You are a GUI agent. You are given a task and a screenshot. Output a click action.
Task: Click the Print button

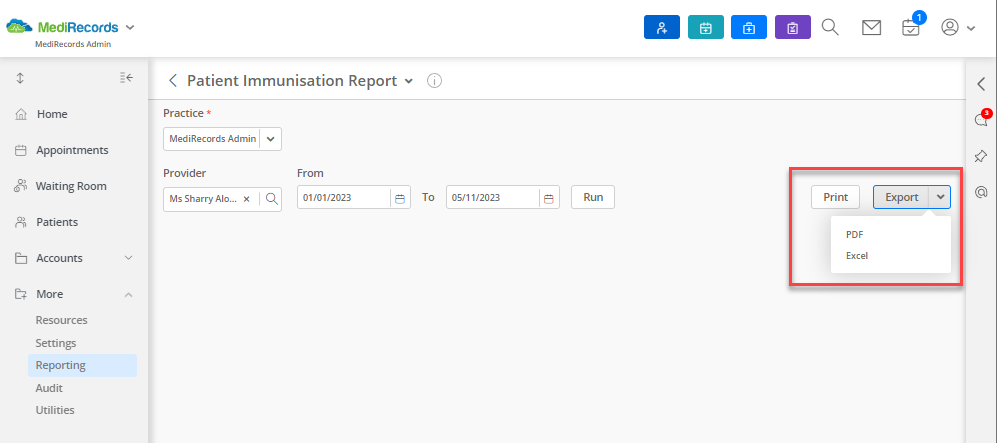point(835,197)
